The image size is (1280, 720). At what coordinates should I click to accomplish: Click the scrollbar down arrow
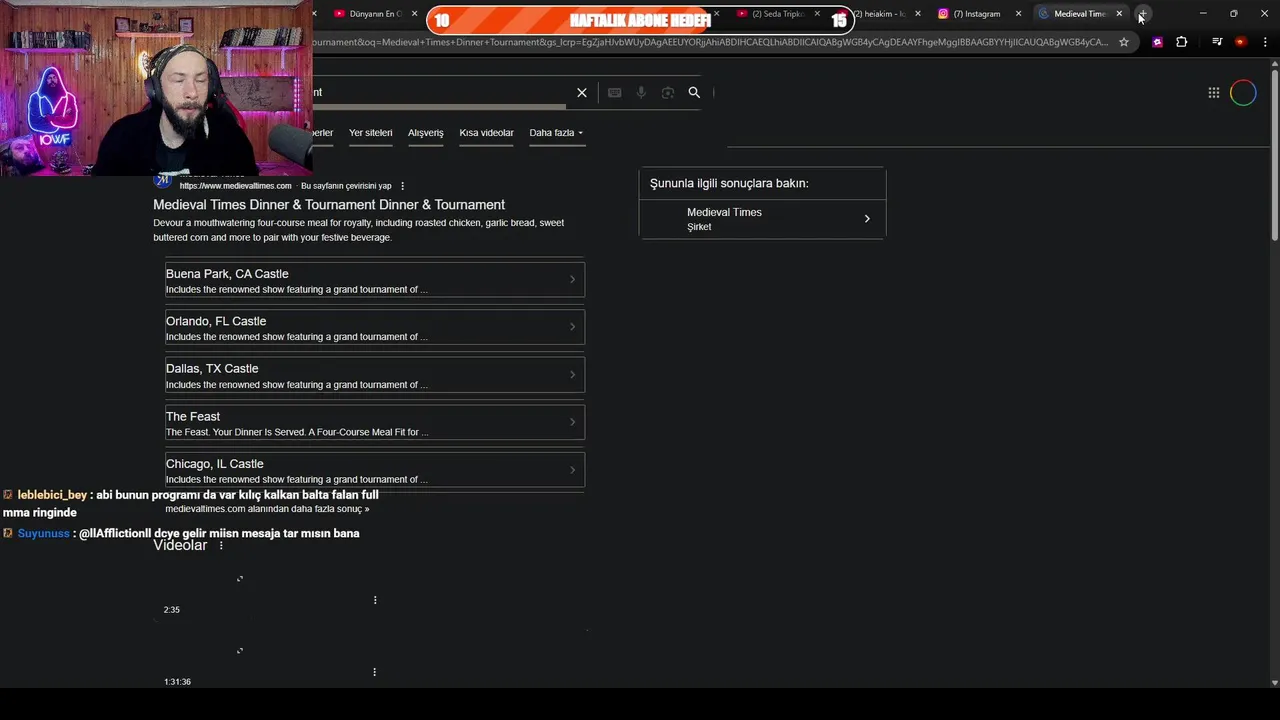[1274, 682]
